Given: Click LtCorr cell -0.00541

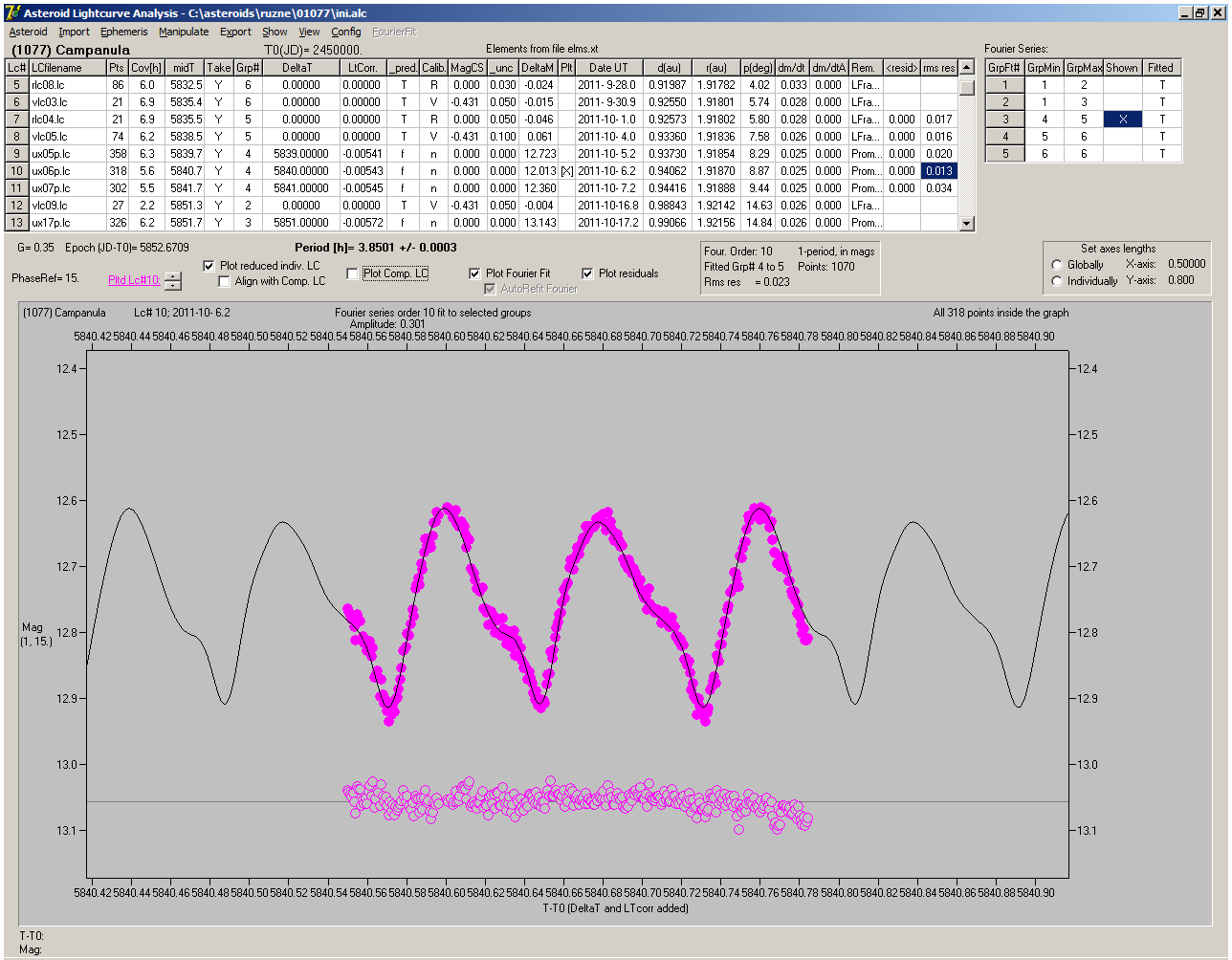Looking at the screenshot, I should click(363, 154).
